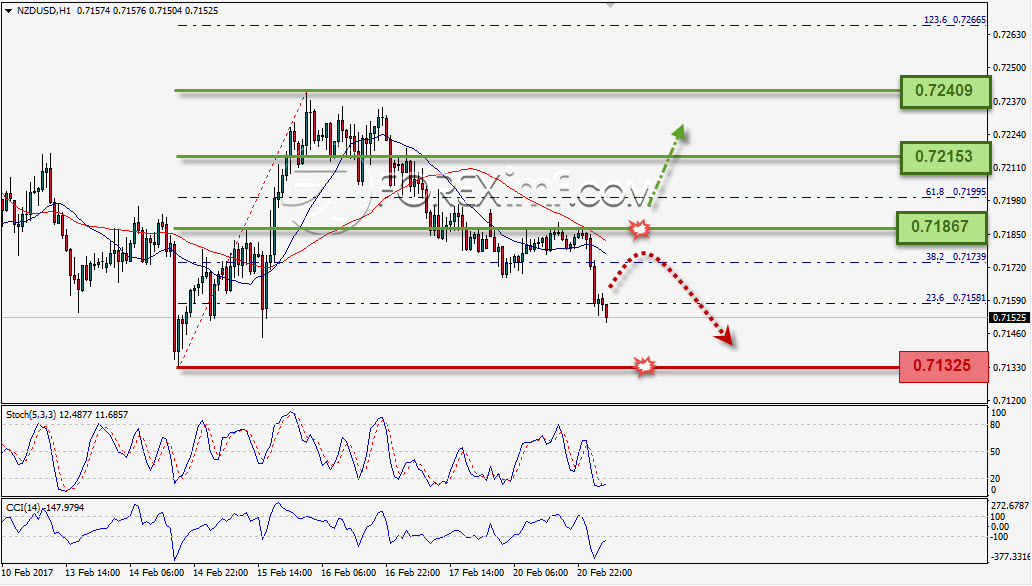Click the 20 Feb 22:00 time label
This screenshot has height=586, width=1032.
(x=605, y=573)
